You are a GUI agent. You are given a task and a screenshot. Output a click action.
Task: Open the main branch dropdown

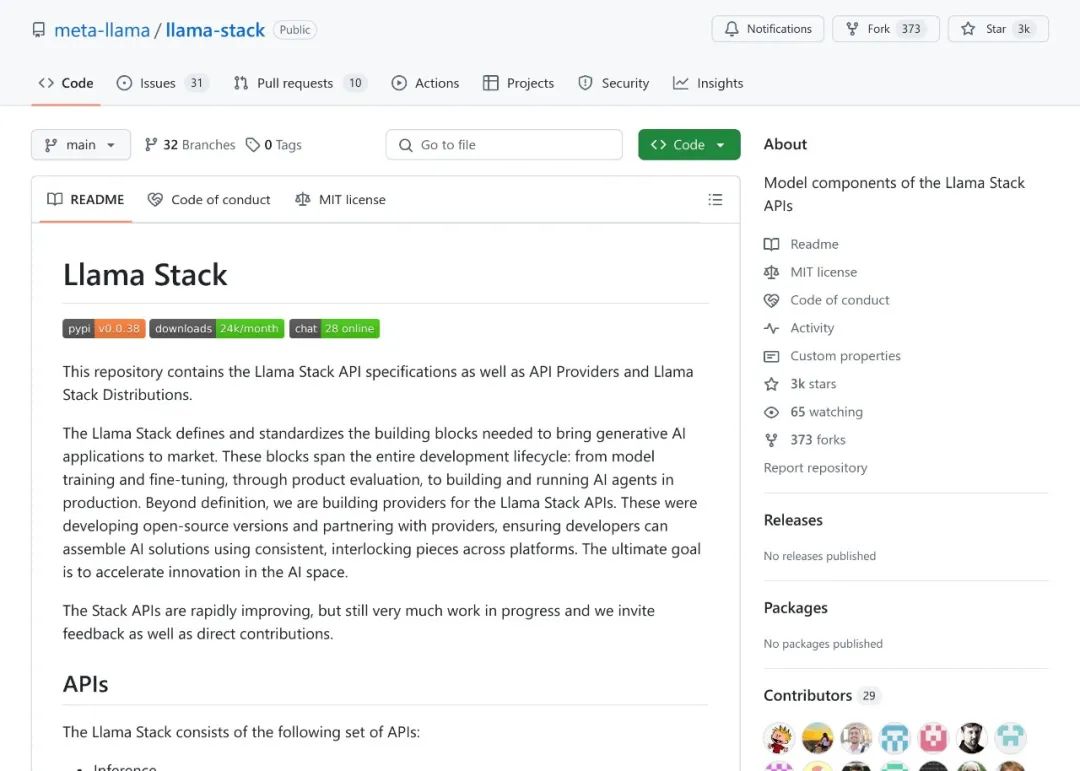click(81, 145)
